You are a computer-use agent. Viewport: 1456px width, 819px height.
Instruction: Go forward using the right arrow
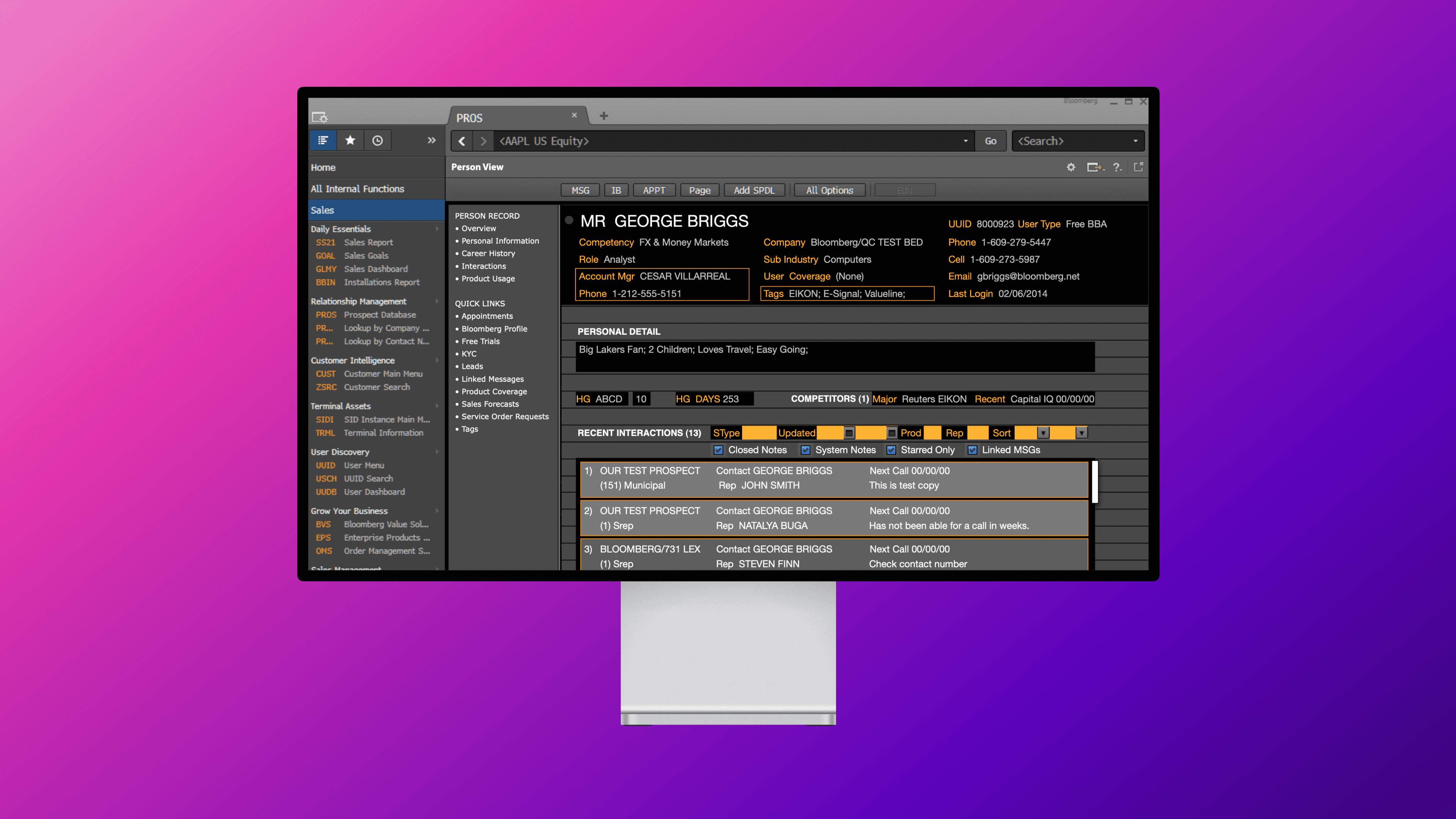point(483,141)
